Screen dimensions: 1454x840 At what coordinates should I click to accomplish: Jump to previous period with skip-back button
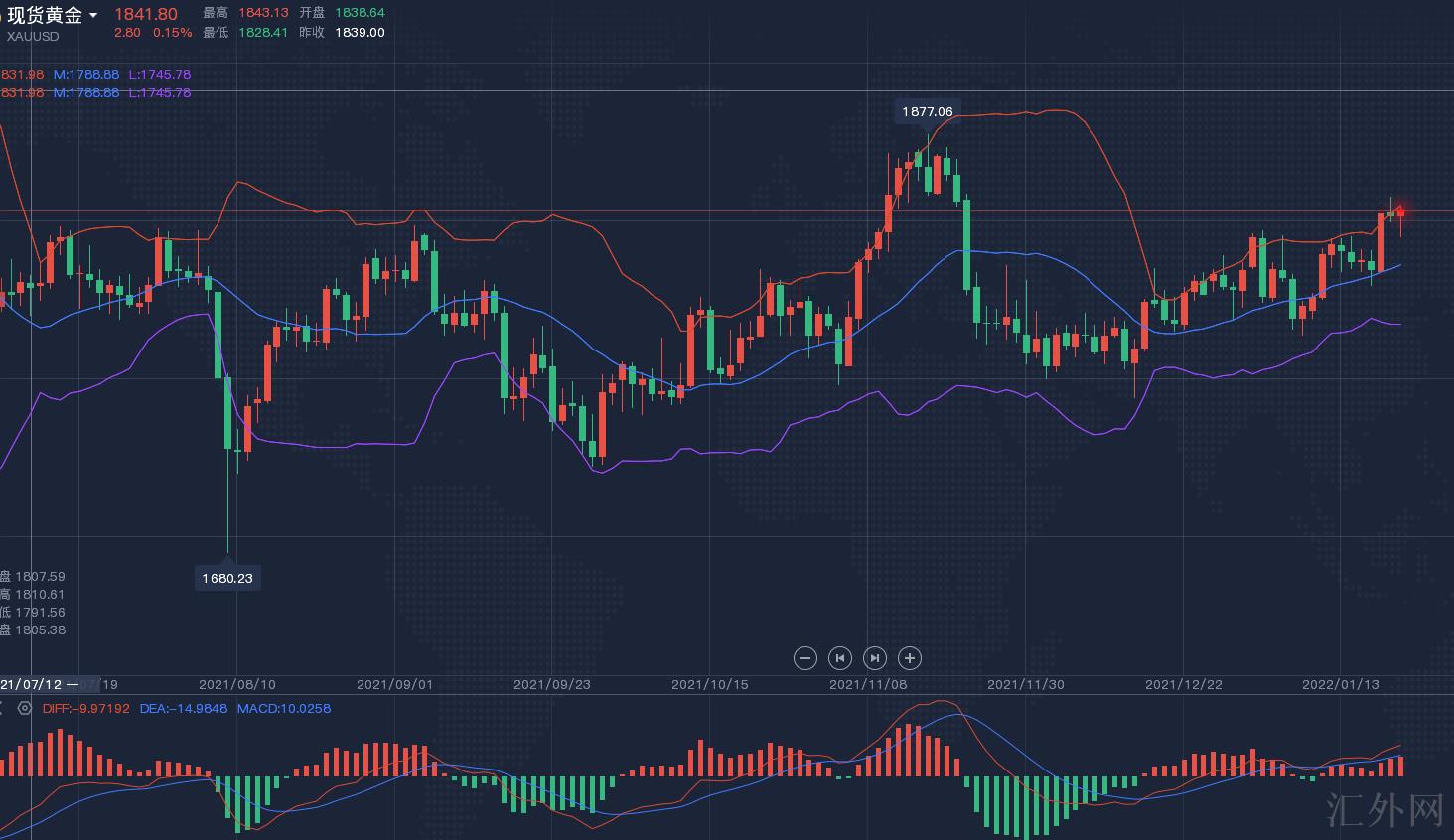[840, 658]
